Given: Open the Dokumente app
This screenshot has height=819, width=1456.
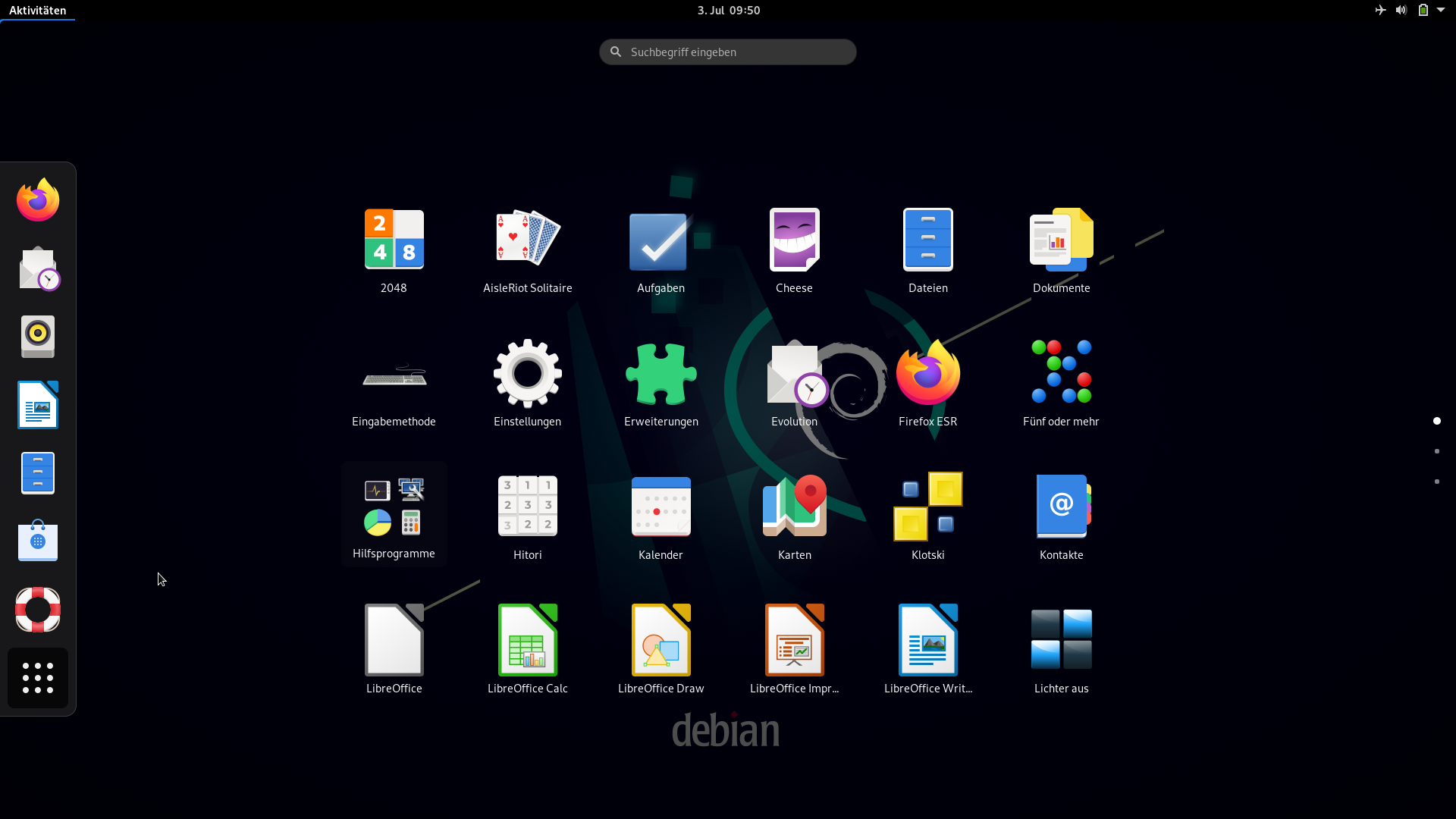Looking at the screenshot, I should 1061,251.
